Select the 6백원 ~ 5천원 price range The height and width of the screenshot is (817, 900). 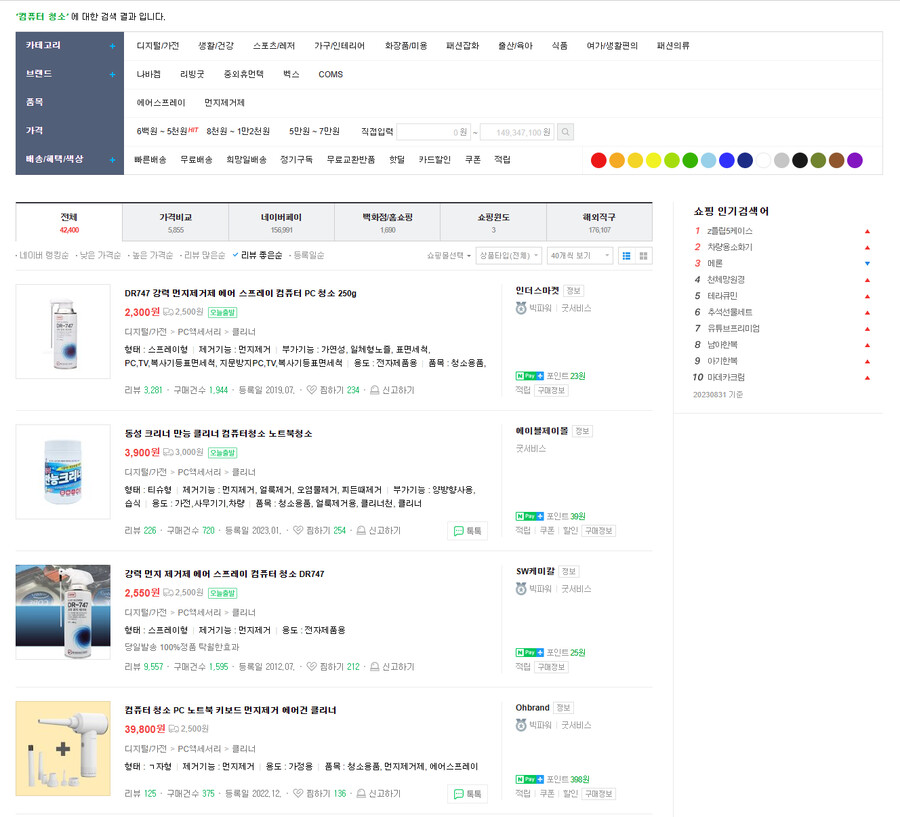pyautogui.click(x=162, y=131)
